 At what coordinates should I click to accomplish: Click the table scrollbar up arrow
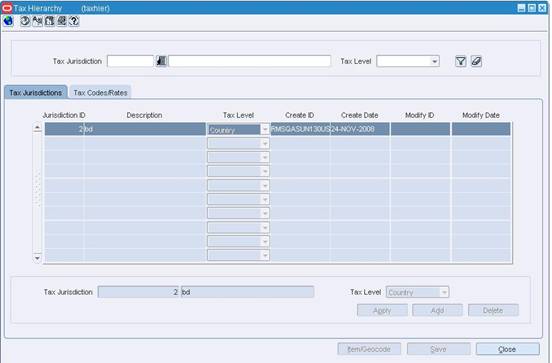pyautogui.click(x=37, y=127)
